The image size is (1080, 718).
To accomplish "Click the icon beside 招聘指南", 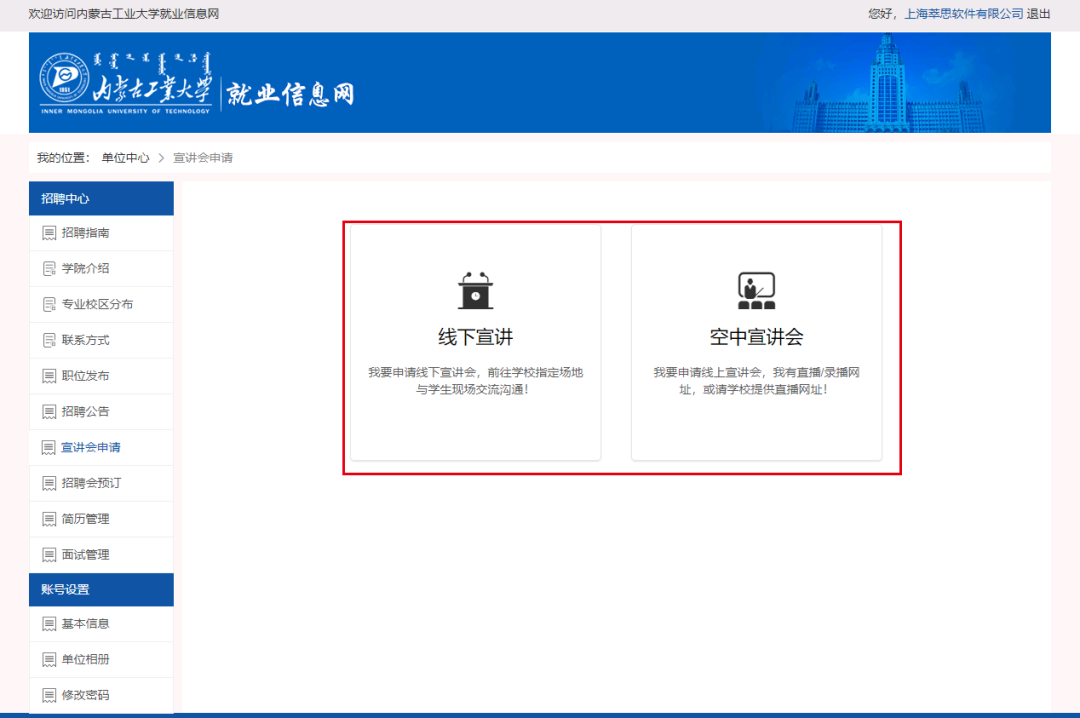I will click(49, 233).
